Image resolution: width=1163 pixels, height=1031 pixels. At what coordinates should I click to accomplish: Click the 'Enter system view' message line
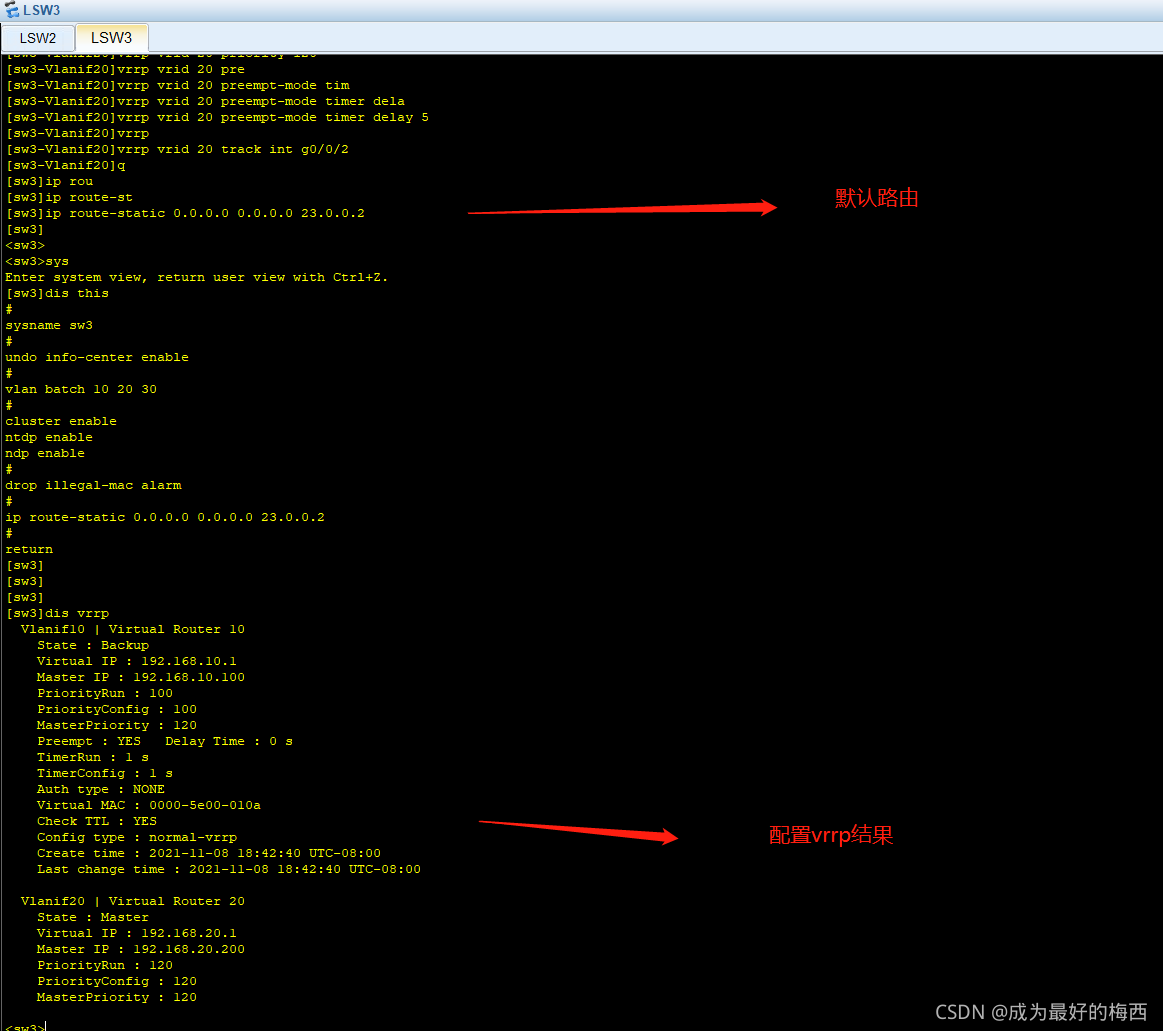point(197,277)
